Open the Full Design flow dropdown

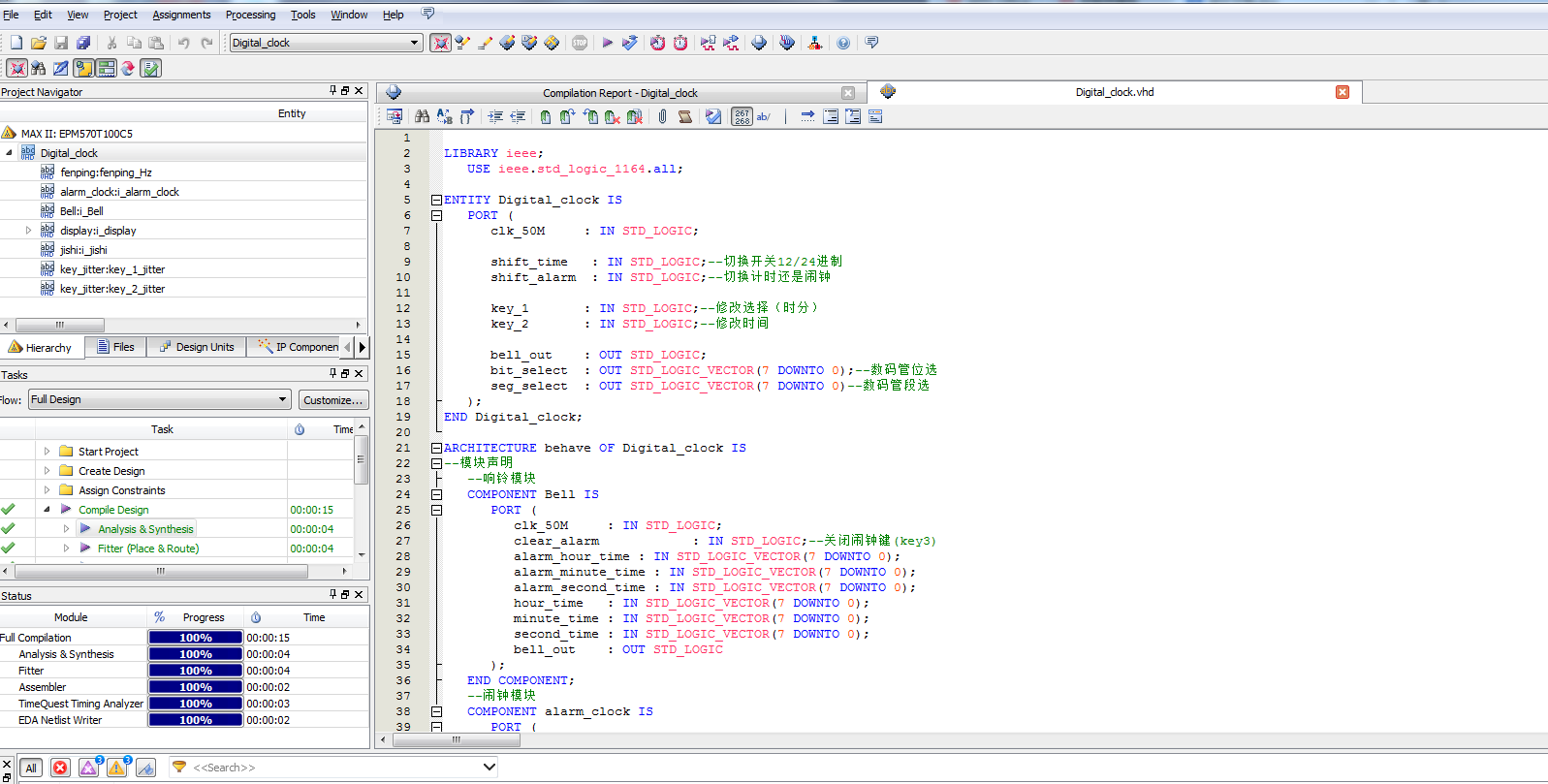[283, 399]
